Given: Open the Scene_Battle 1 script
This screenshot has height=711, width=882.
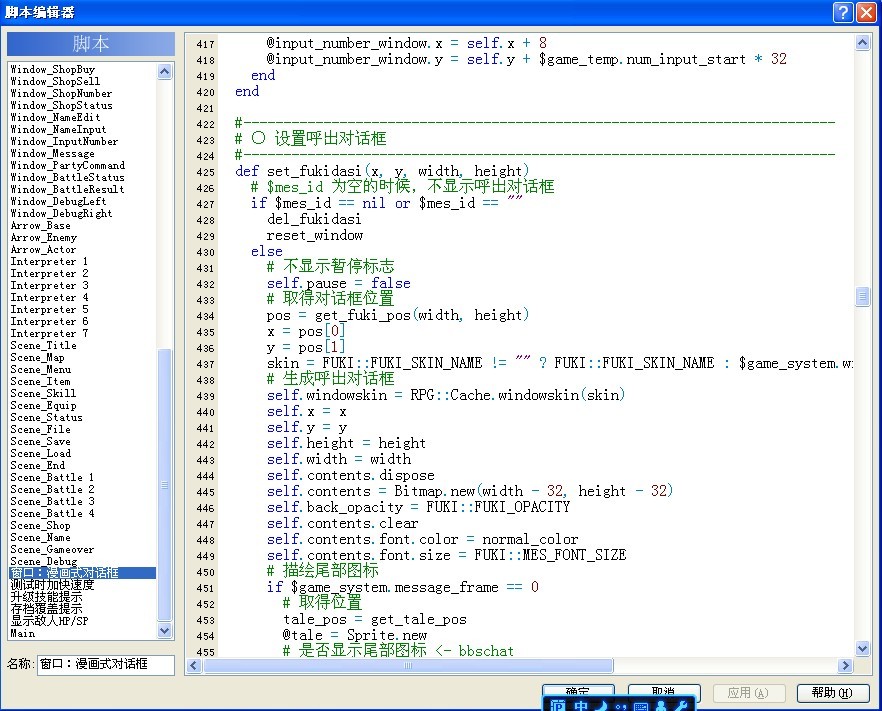Looking at the screenshot, I should pyautogui.click(x=52, y=478).
